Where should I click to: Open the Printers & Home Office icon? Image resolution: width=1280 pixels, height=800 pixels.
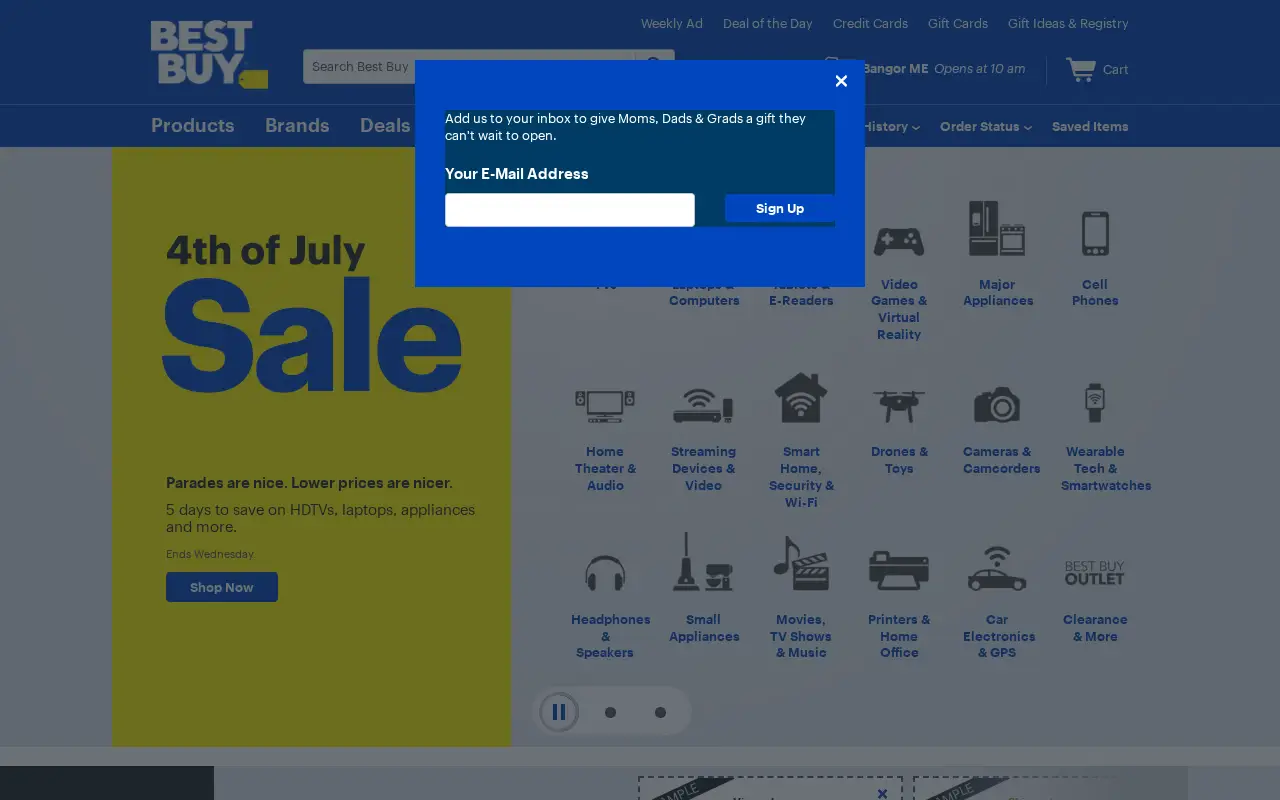pos(899,570)
